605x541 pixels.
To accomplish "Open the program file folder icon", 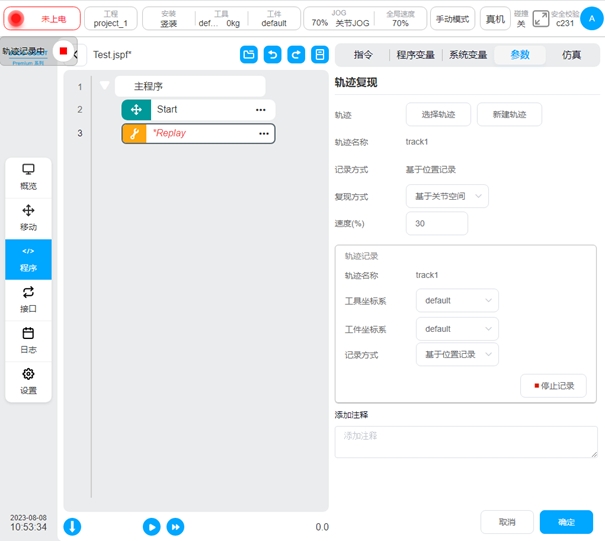I will [x=249, y=55].
